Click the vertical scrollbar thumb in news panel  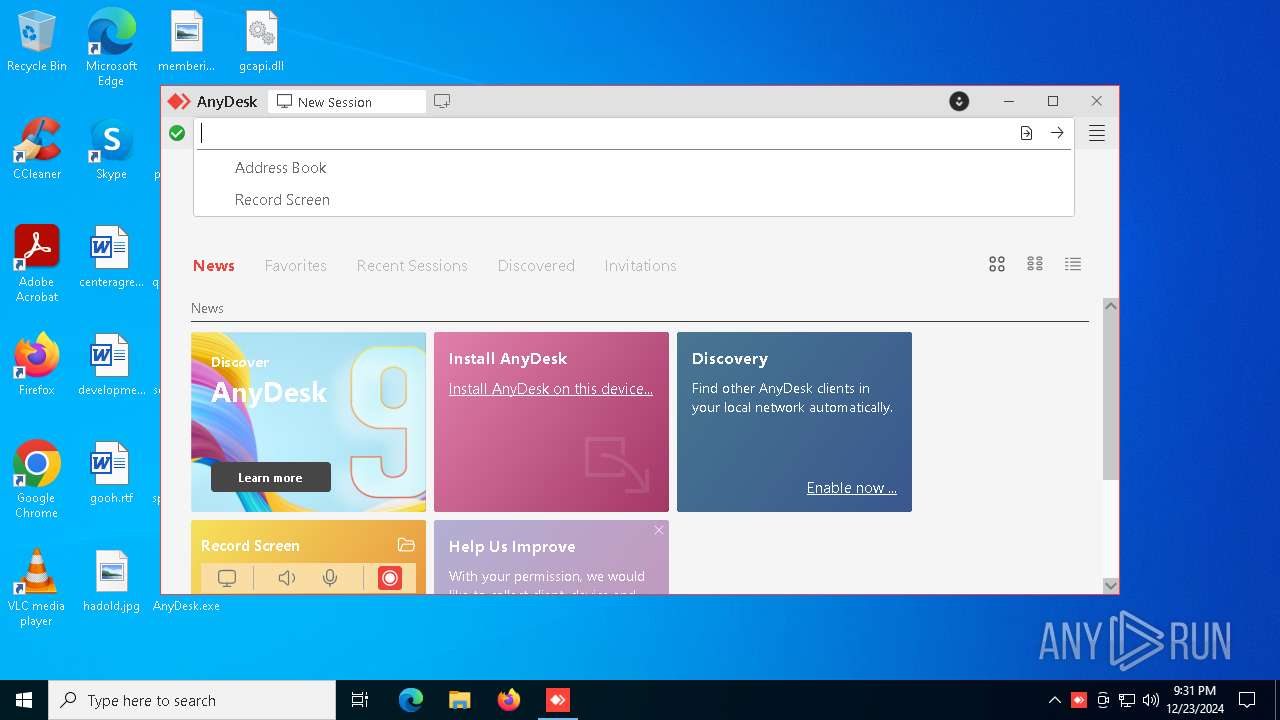point(1110,397)
